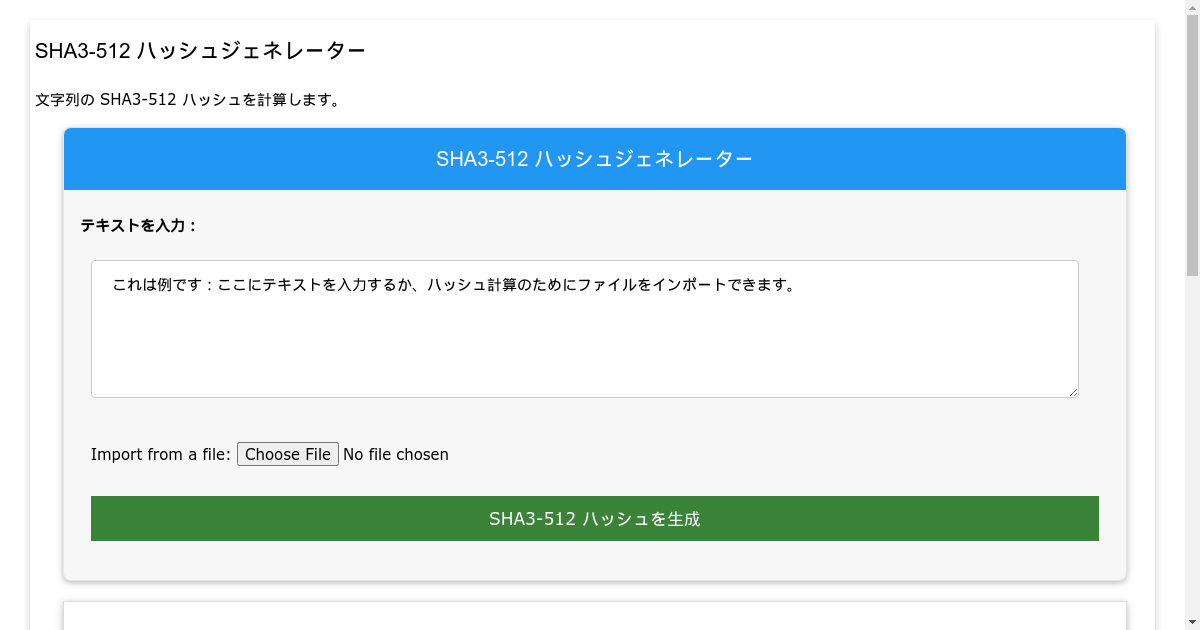
Task: Click the scrollbar up arrow icon
Action: (1193, 8)
